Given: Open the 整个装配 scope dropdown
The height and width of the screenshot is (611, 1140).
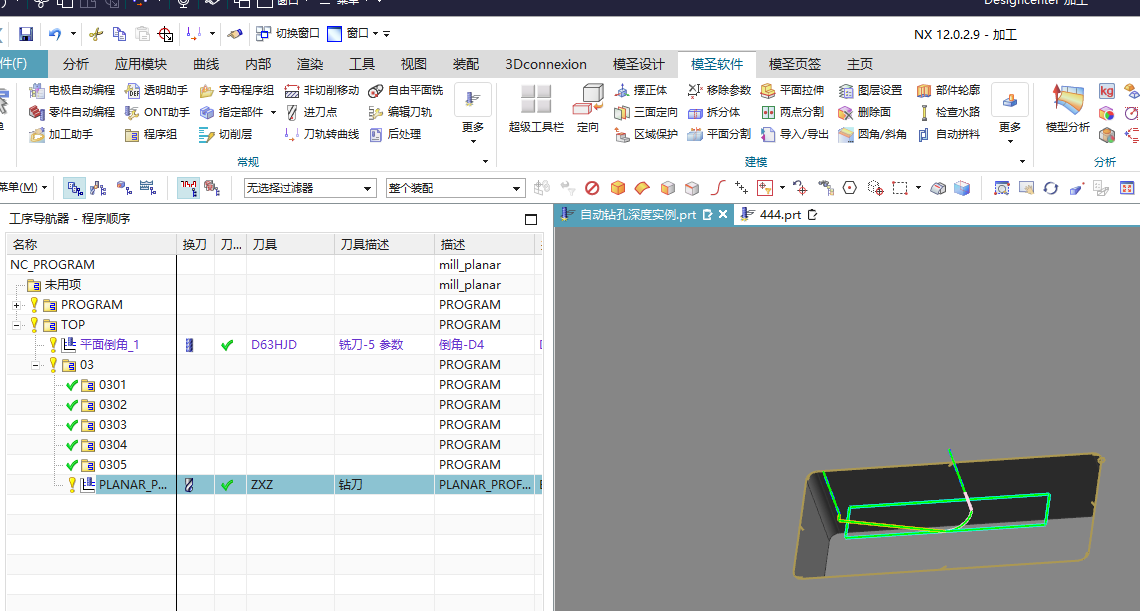Looking at the screenshot, I should click(455, 188).
